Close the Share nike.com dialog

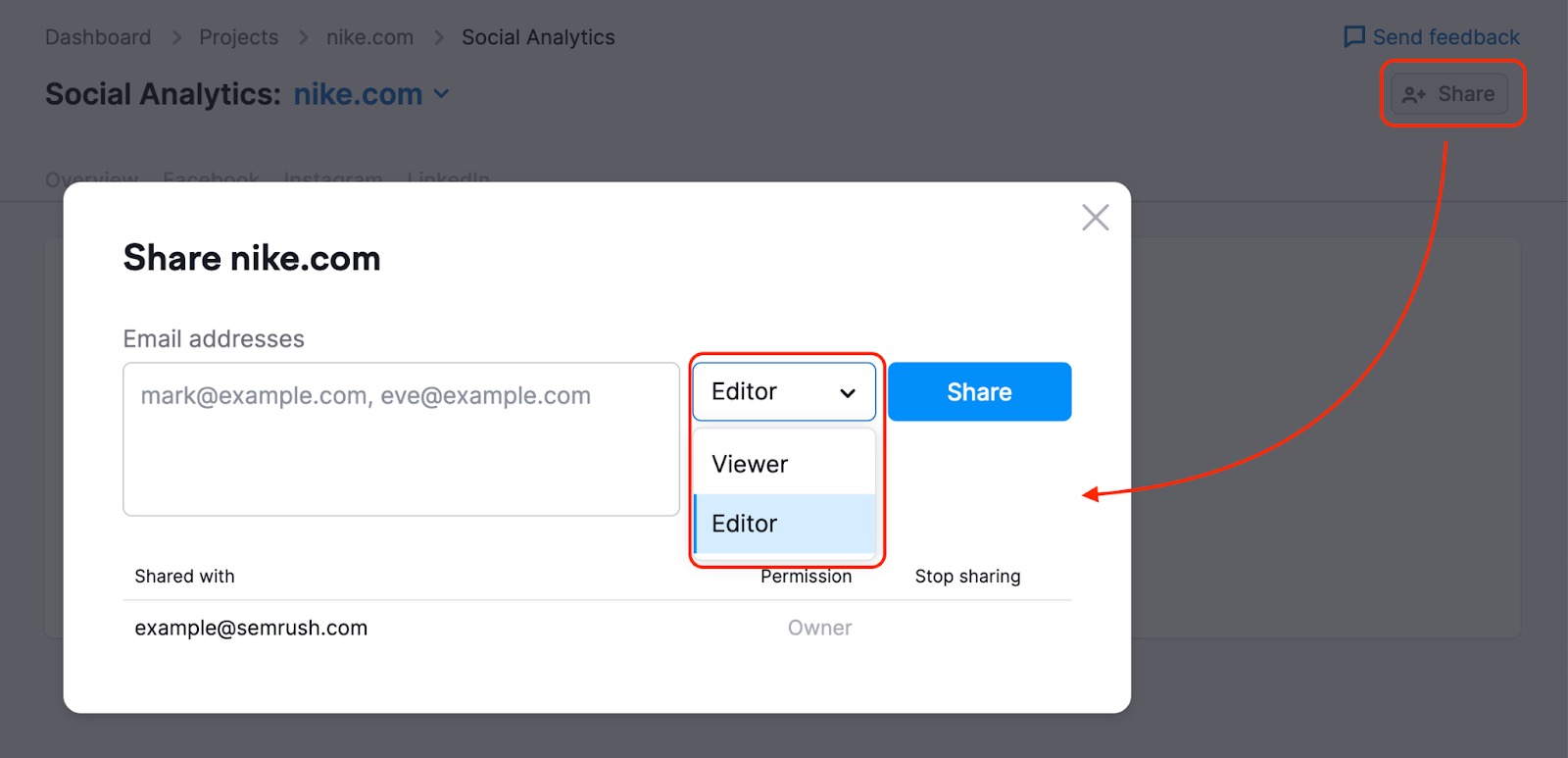click(1095, 218)
